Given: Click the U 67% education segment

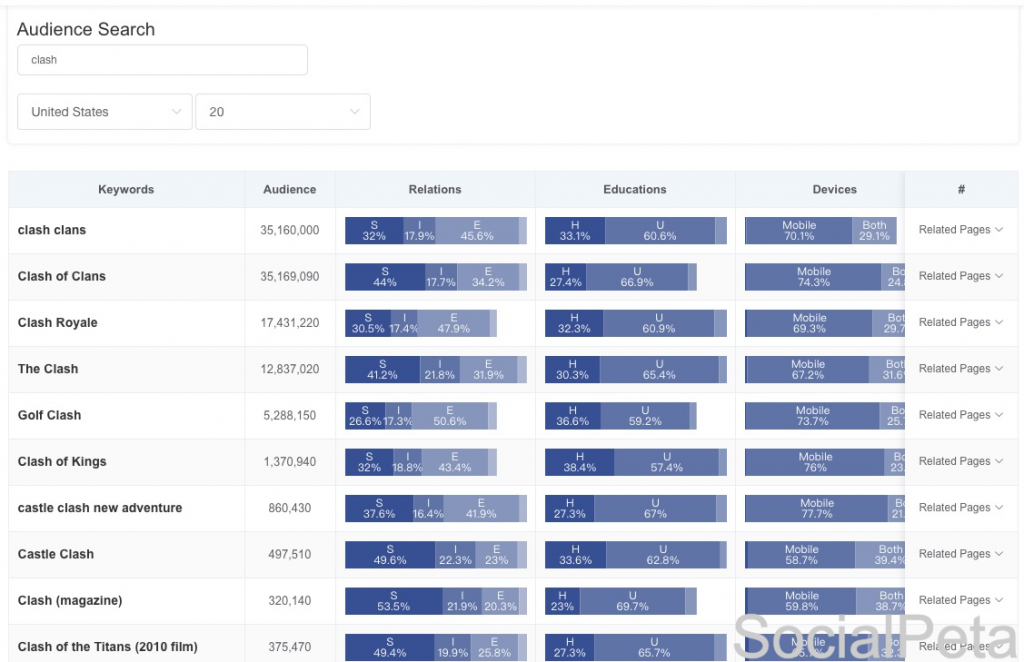Looking at the screenshot, I should pos(655,509).
